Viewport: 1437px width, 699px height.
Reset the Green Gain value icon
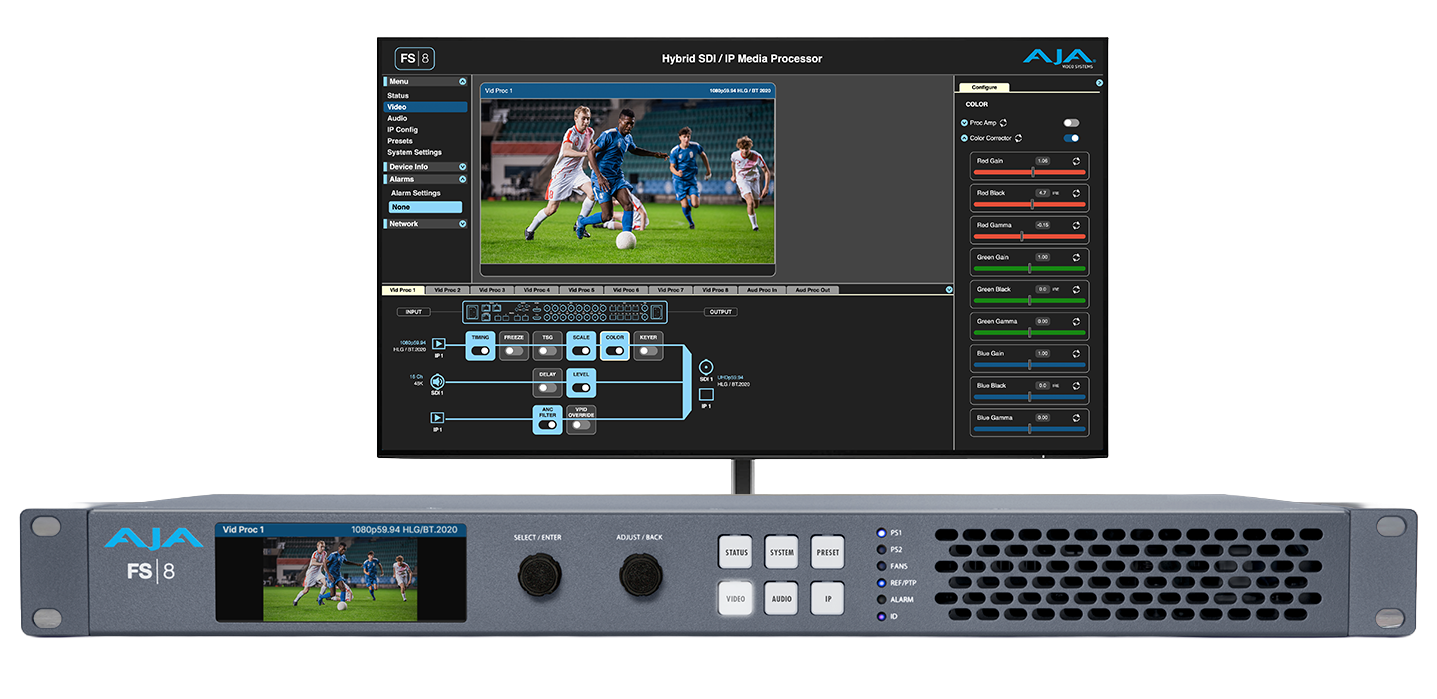click(x=1076, y=257)
